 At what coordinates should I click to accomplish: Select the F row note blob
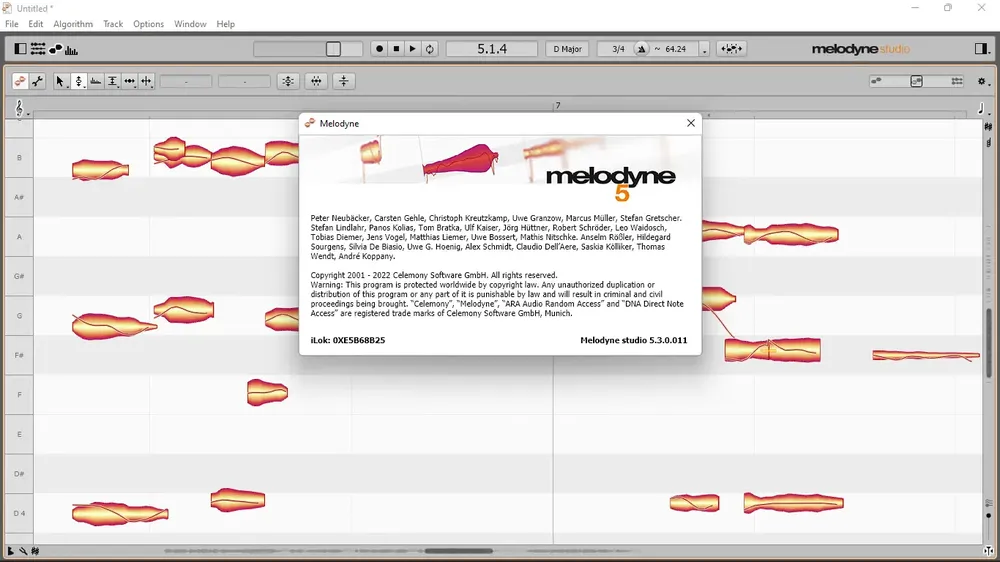tap(267, 392)
